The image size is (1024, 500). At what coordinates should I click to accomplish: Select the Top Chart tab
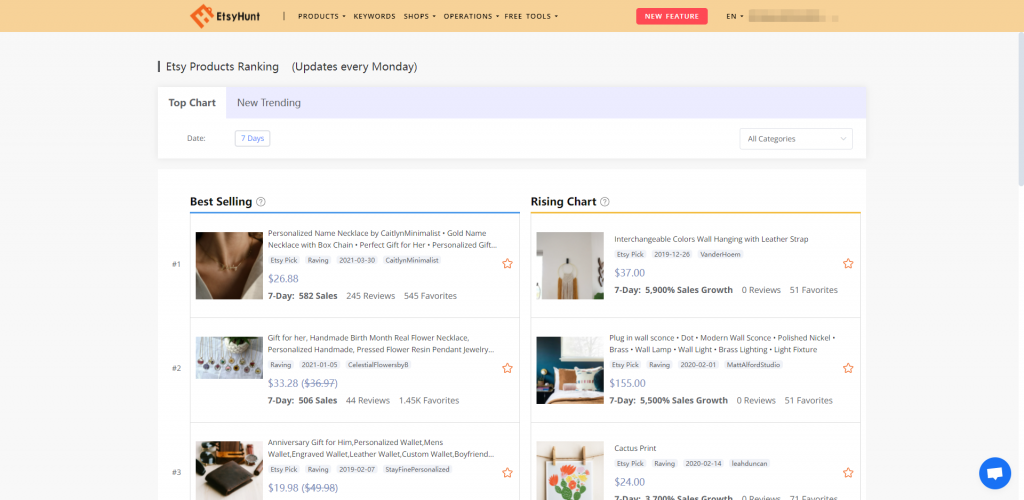[x=192, y=103]
